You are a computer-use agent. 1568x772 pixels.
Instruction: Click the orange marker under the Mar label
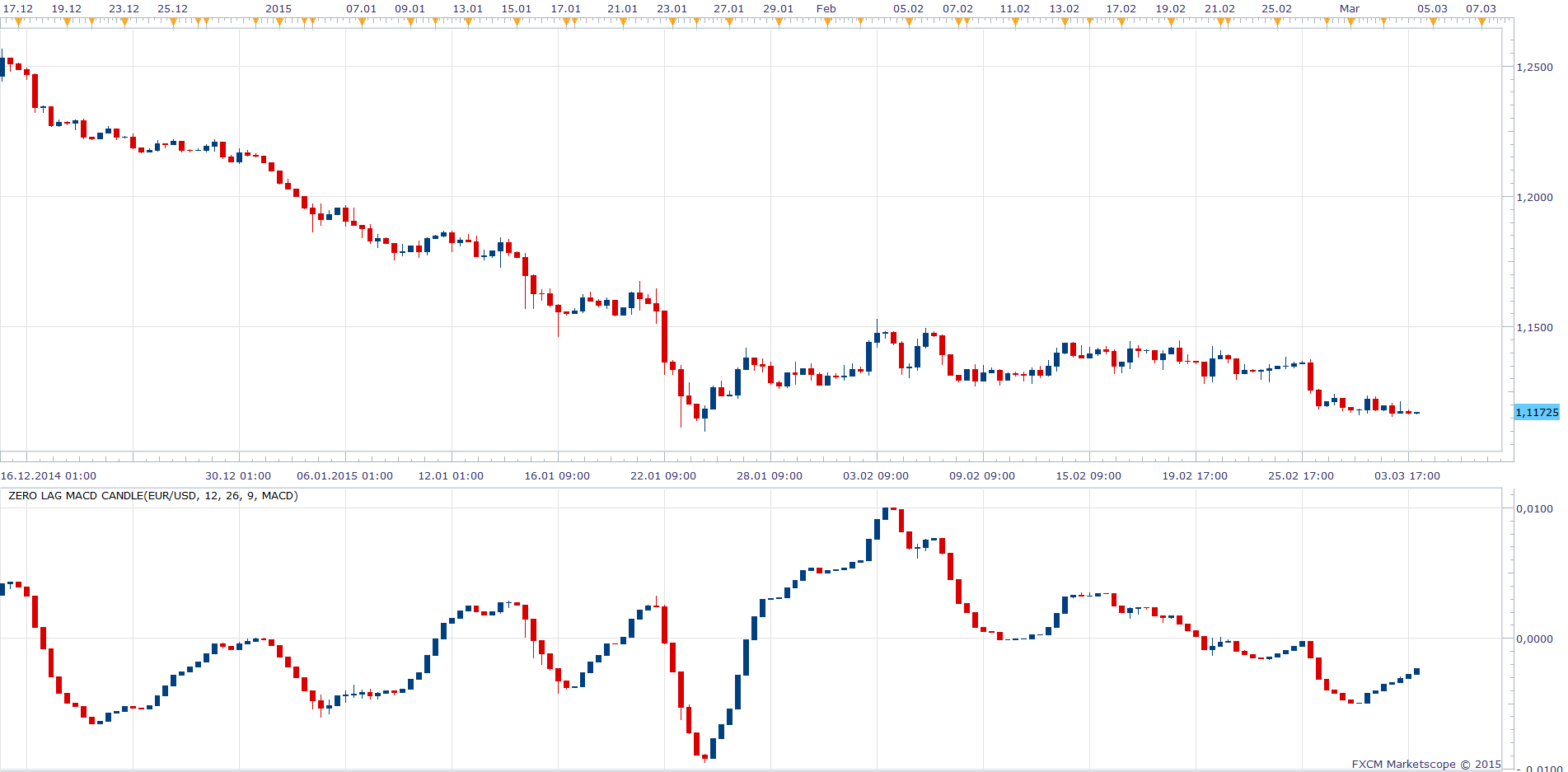coord(1350,23)
